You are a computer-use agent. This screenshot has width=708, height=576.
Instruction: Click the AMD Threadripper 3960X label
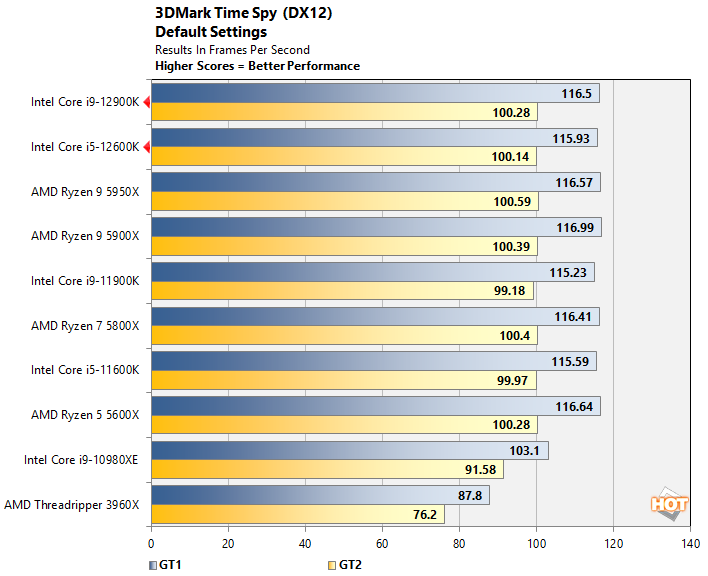(73, 504)
